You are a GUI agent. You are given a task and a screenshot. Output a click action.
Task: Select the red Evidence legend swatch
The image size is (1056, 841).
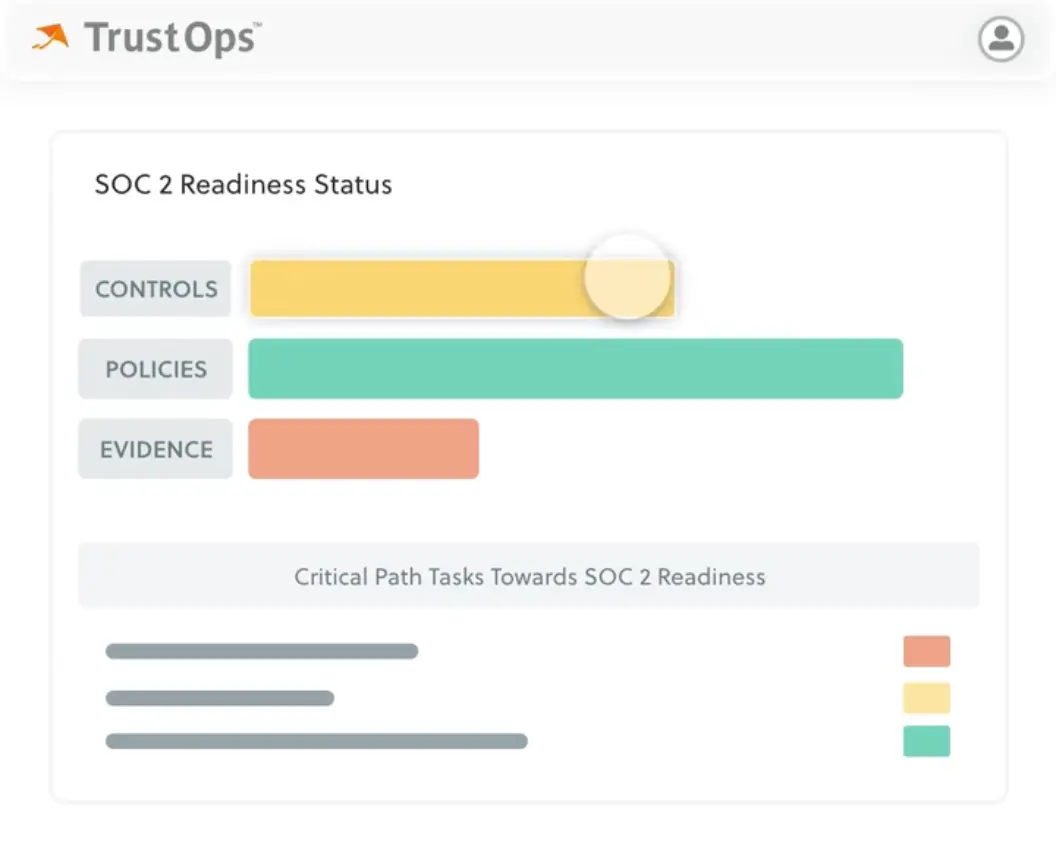point(926,651)
